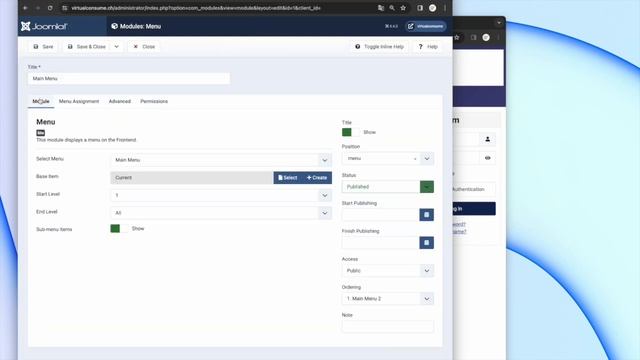
Task: Switch to the Menu Assignment tab
Action: 79,101
